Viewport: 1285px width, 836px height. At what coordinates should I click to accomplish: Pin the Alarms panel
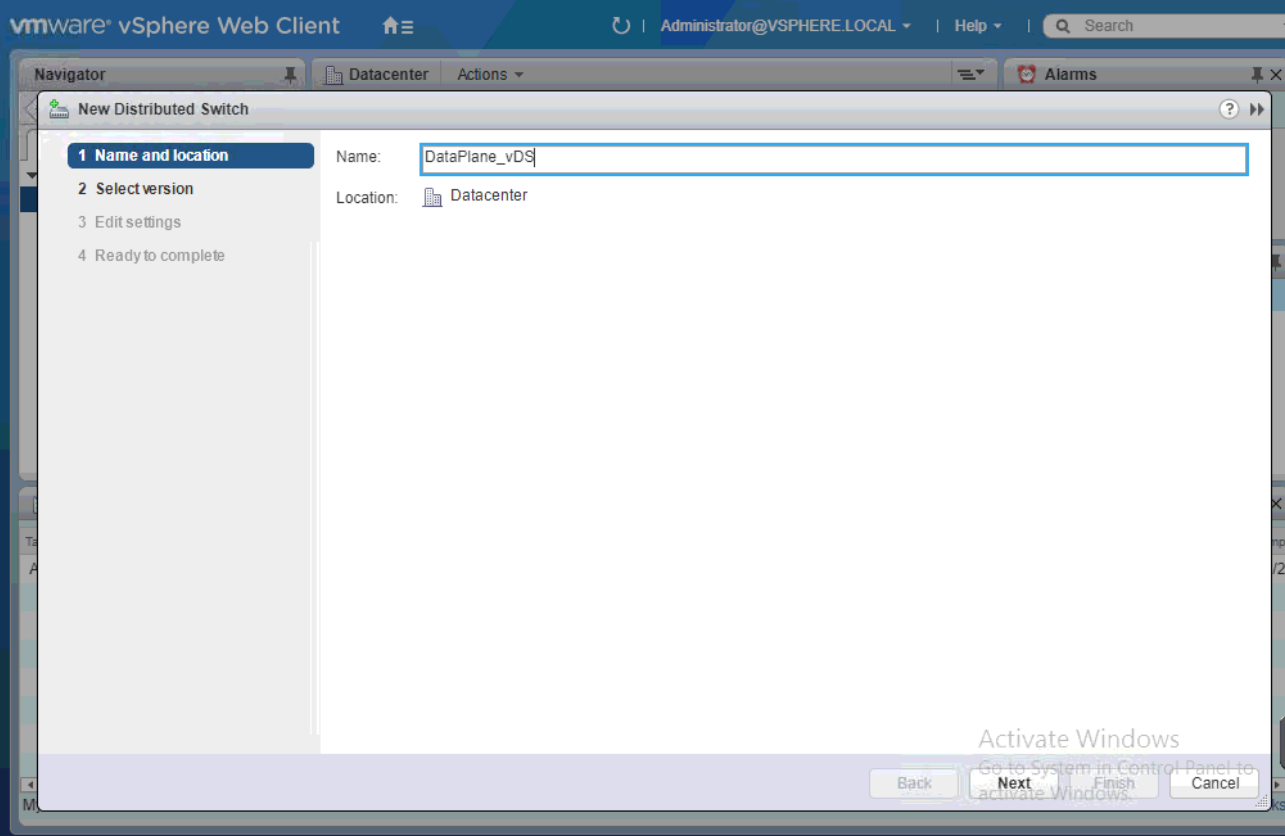click(x=1257, y=74)
